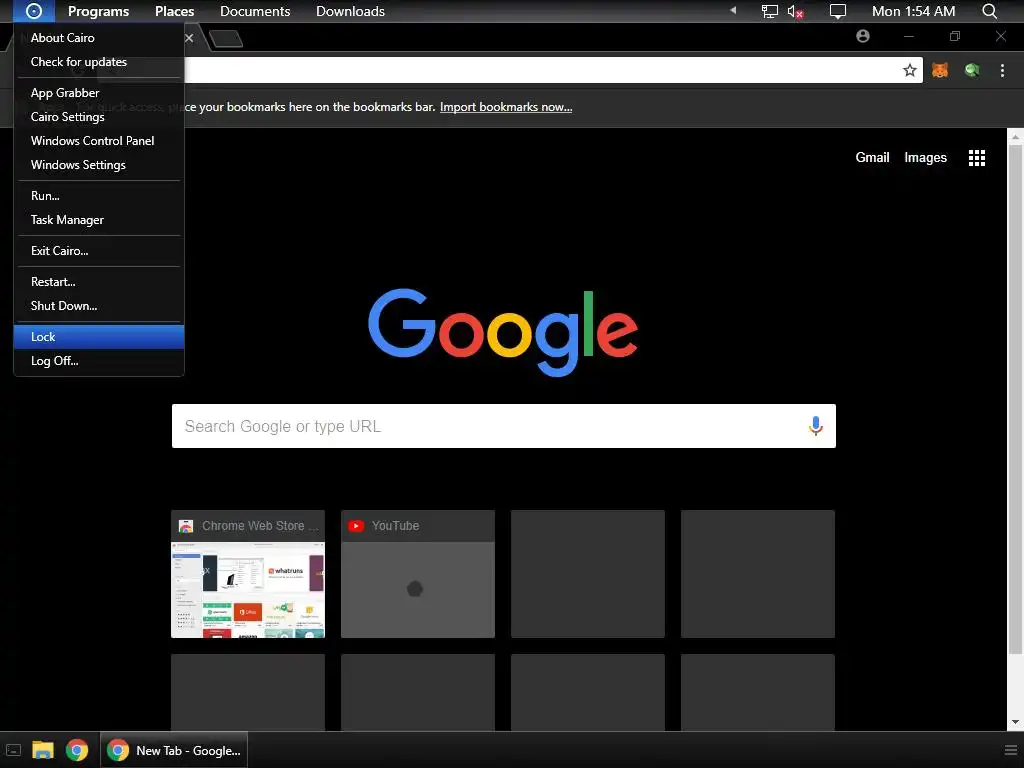Launch pinned Chrome icon in taskbar
The height and width of the screenshot is (768, 1024).
tap(77, 750)
